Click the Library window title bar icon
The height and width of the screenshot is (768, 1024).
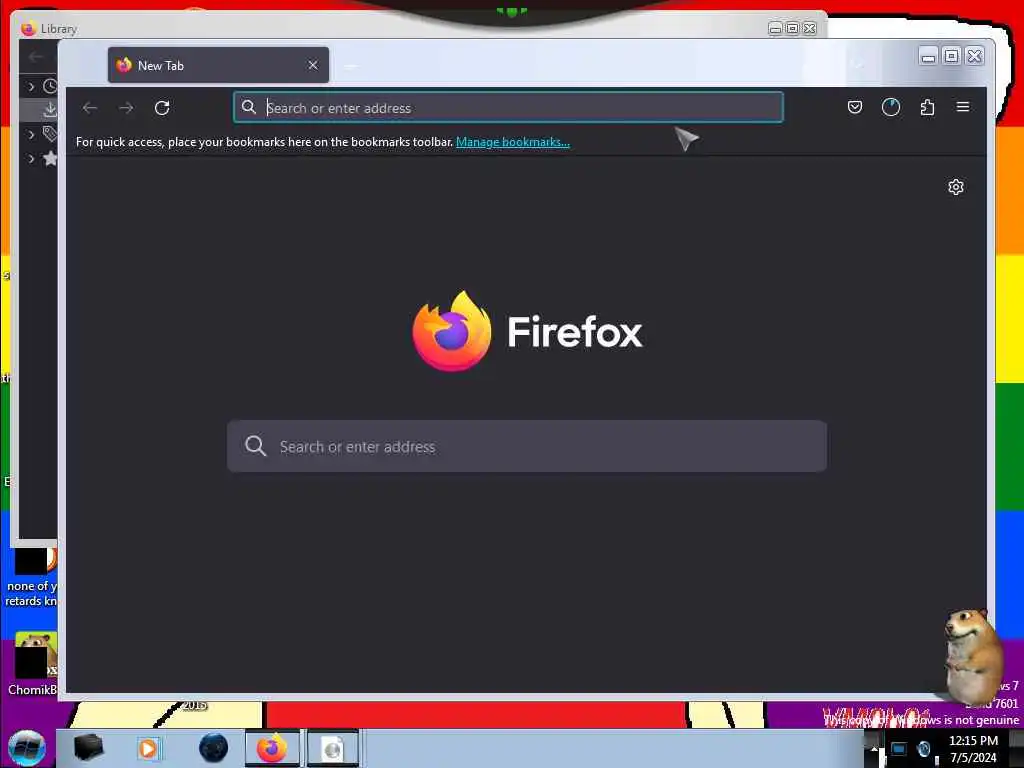point(28,29)
